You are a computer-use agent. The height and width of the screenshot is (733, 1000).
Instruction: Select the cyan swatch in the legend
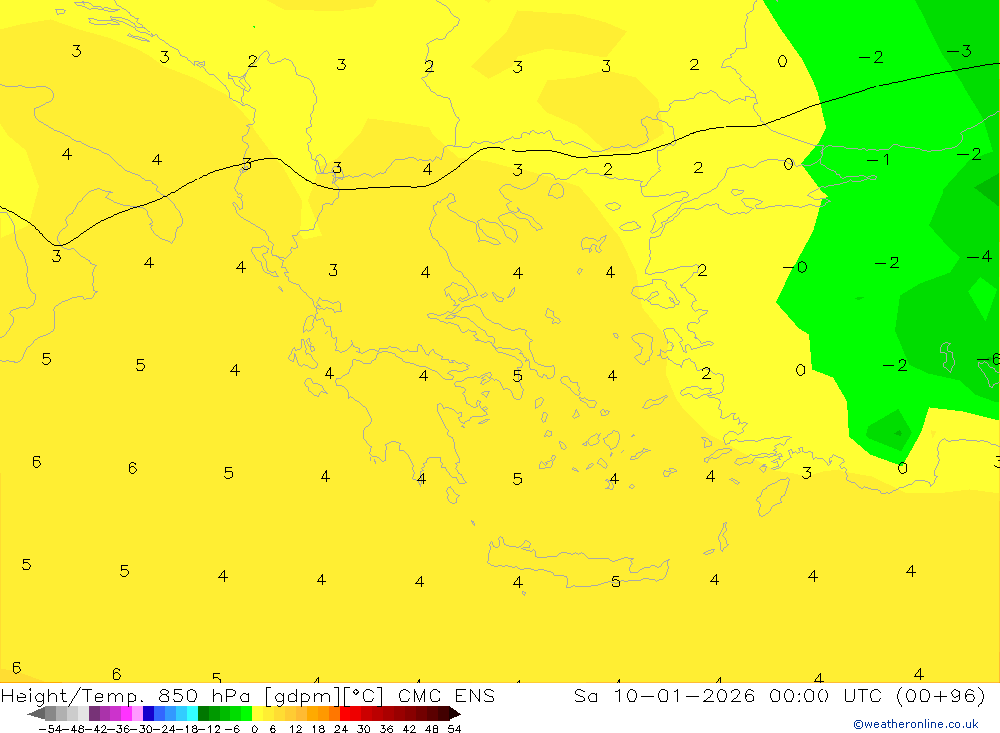pos(192,714)
